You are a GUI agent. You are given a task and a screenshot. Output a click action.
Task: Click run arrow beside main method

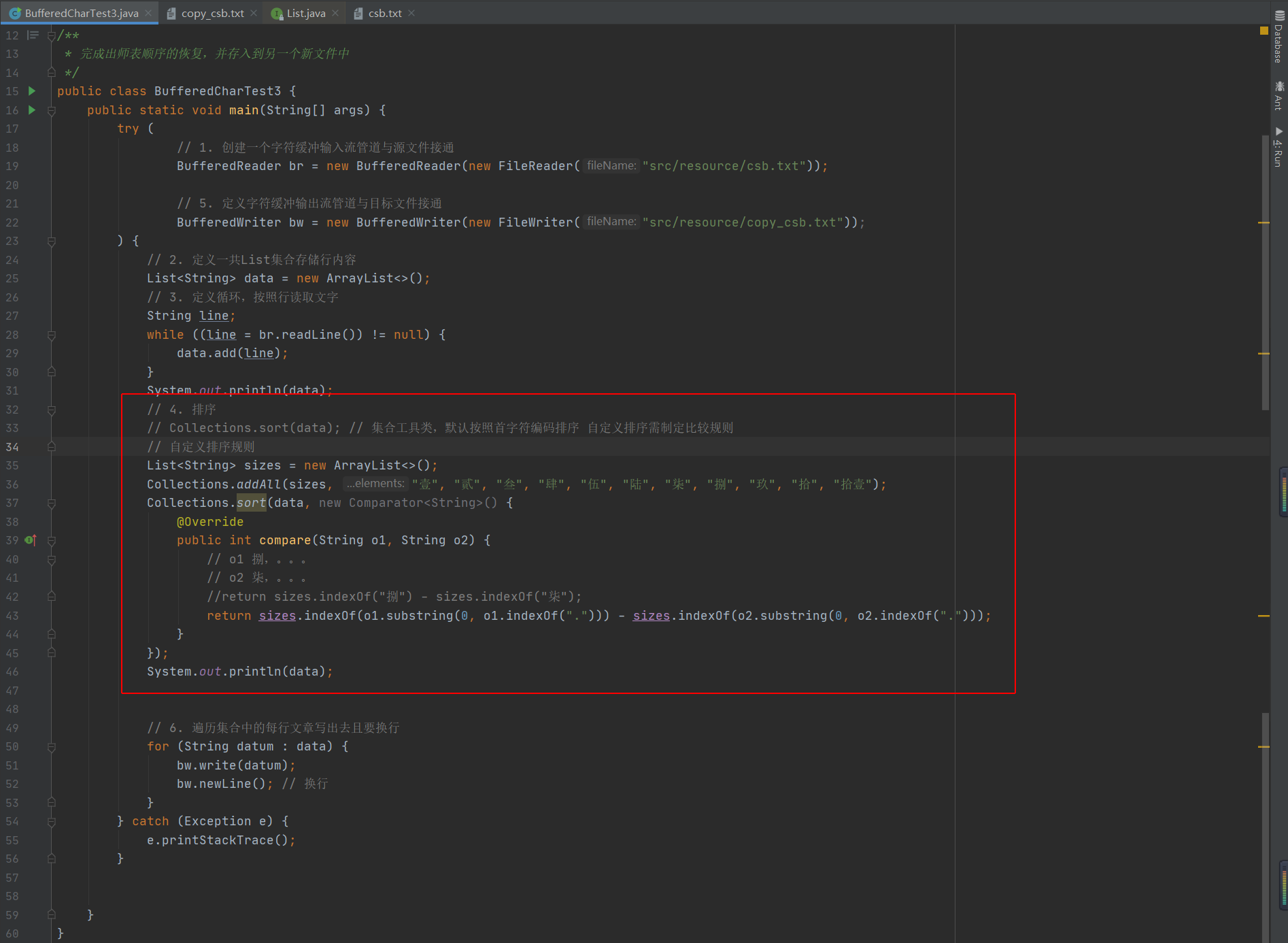31,110
